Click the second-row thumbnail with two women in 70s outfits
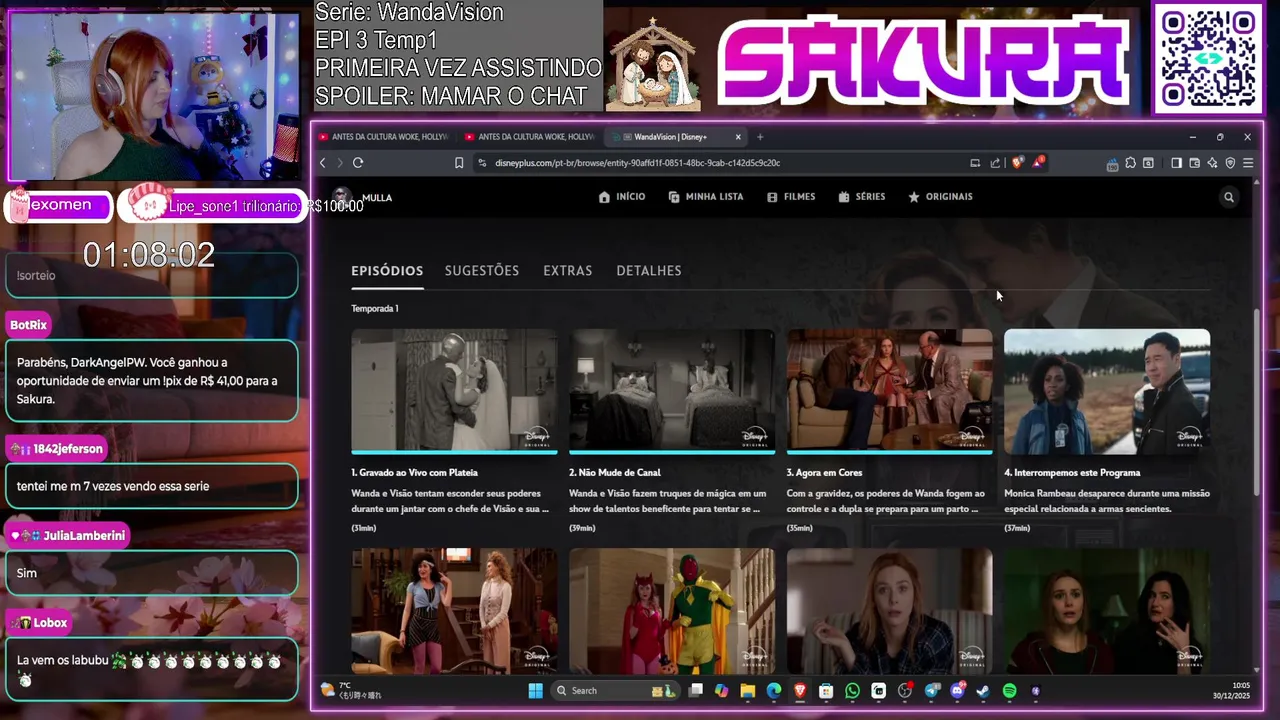Screen dimensions: 1280x720 (x=454, y=610)
